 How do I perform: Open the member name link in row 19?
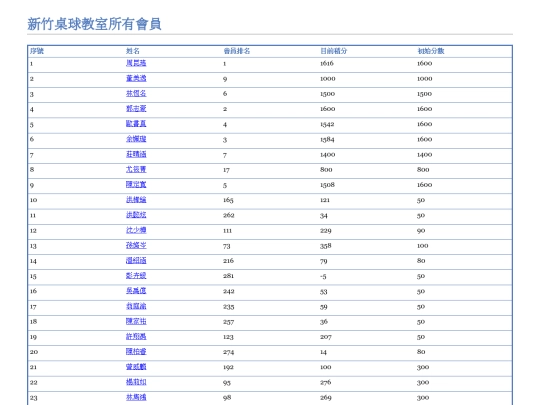pos(136,336)
